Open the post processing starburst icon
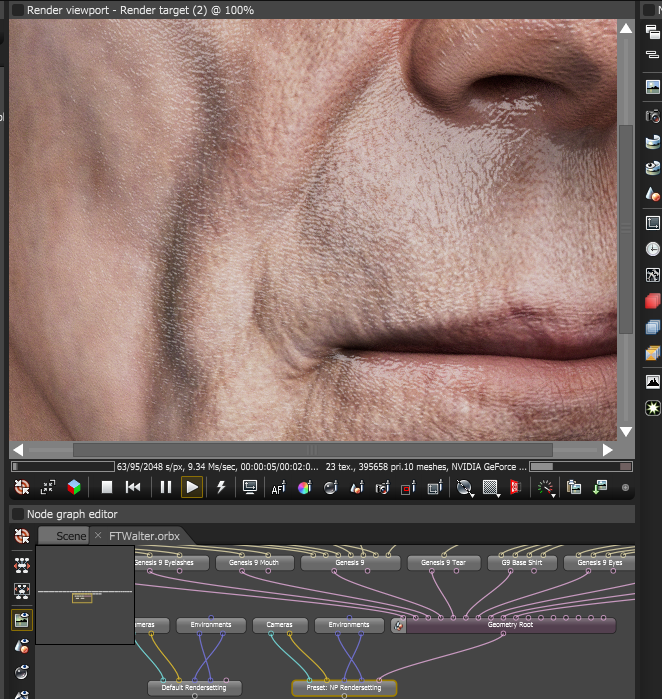The image size is (662, 699). click(653, 408)
